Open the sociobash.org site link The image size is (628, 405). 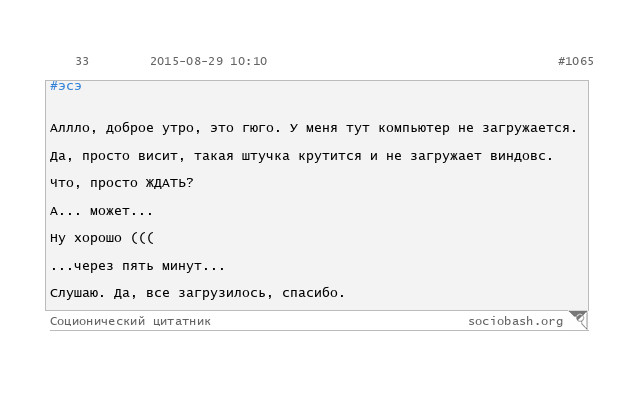[x=515, y=321]
